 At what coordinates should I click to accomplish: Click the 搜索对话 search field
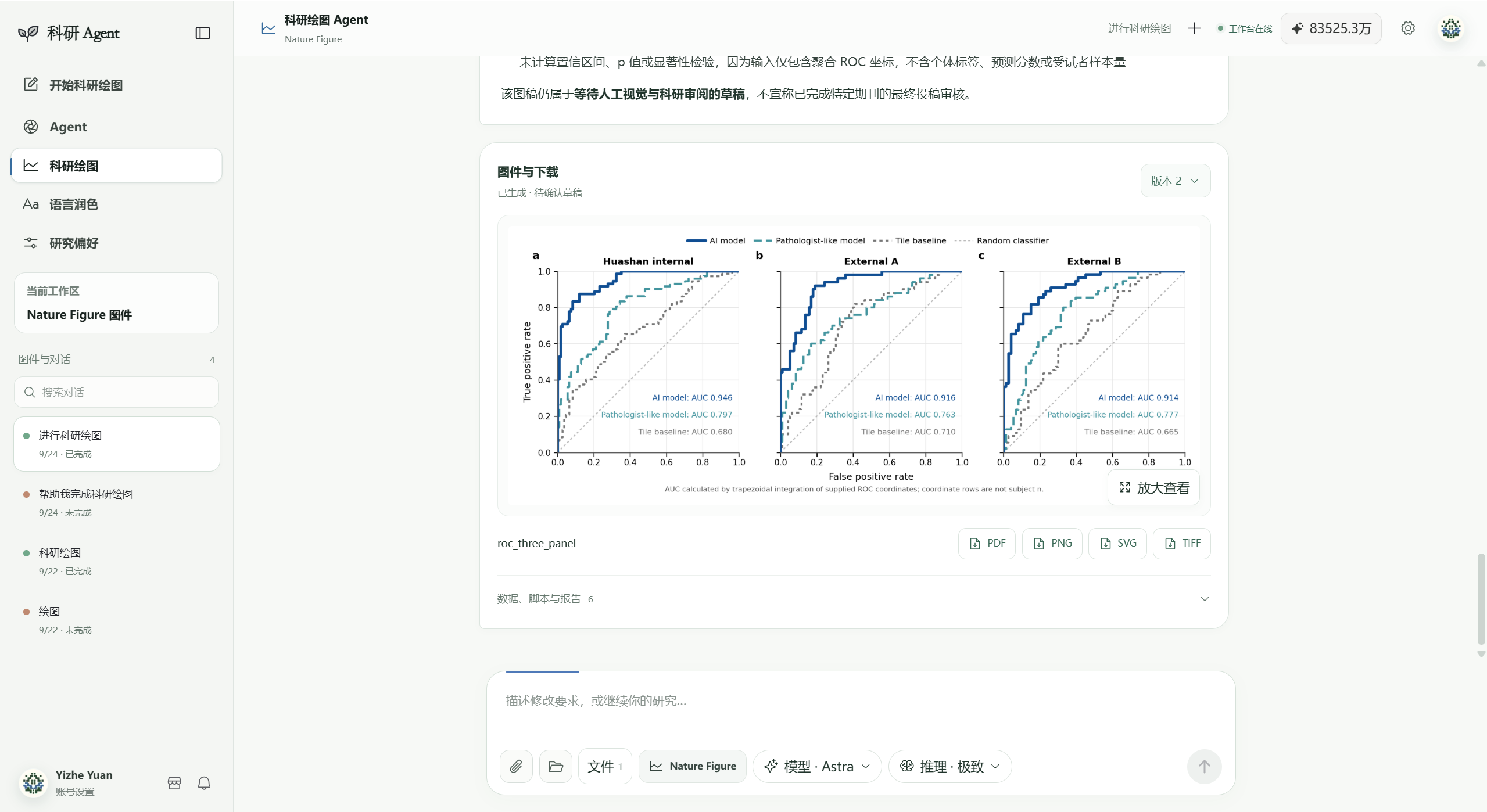[x=116, y=392]
